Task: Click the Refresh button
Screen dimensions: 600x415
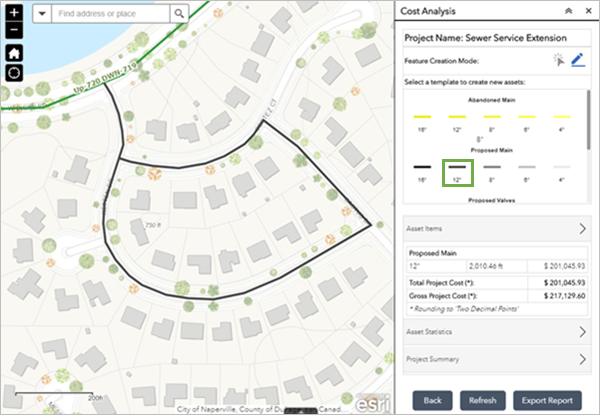Action: 482,399
